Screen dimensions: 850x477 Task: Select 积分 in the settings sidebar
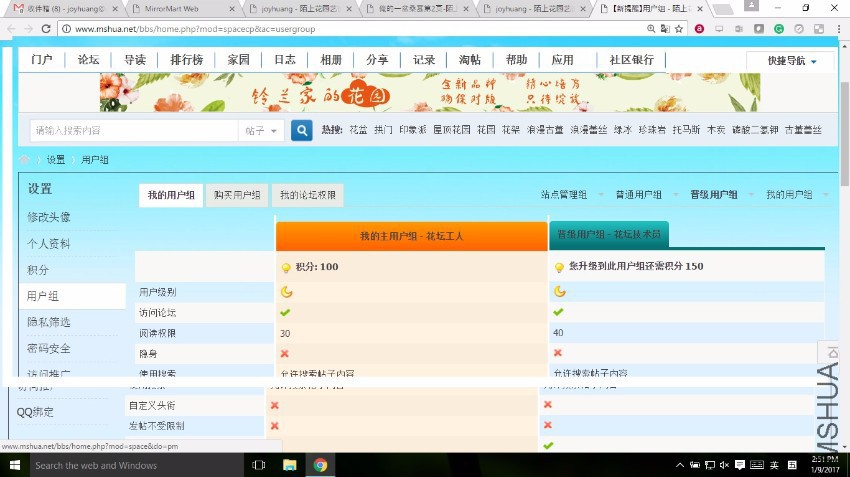click(x=38, y=270)
